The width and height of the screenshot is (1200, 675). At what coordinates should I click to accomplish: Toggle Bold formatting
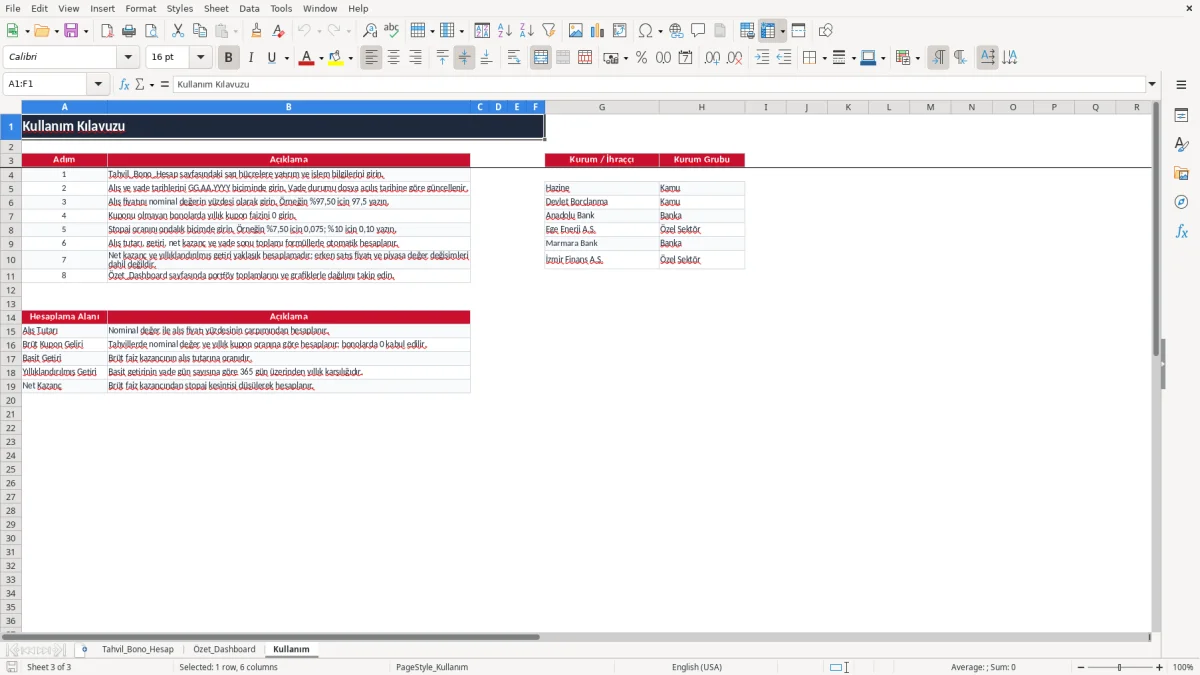pos(228,58)
